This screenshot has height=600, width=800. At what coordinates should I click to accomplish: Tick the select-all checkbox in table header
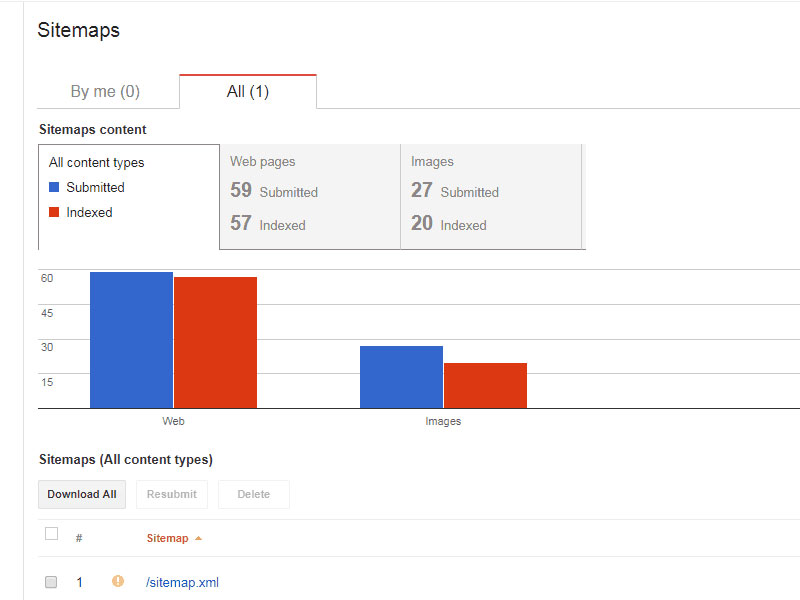52,534
